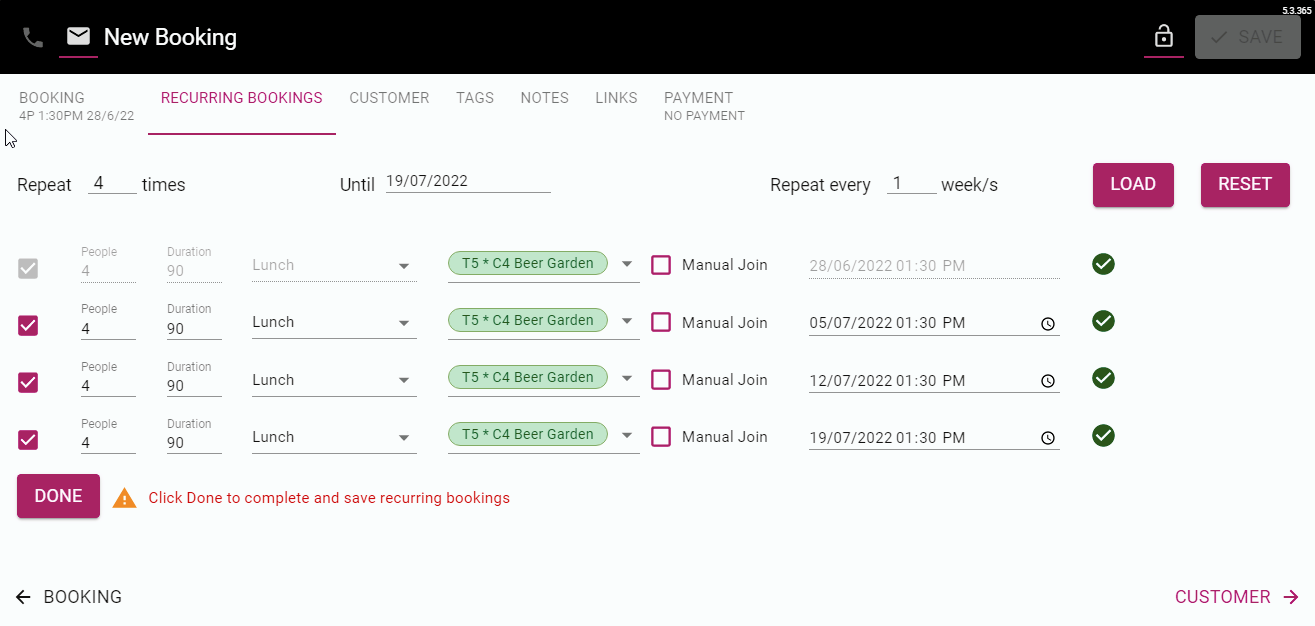Click the warning triangle beside the Done button

coord(124,496)
